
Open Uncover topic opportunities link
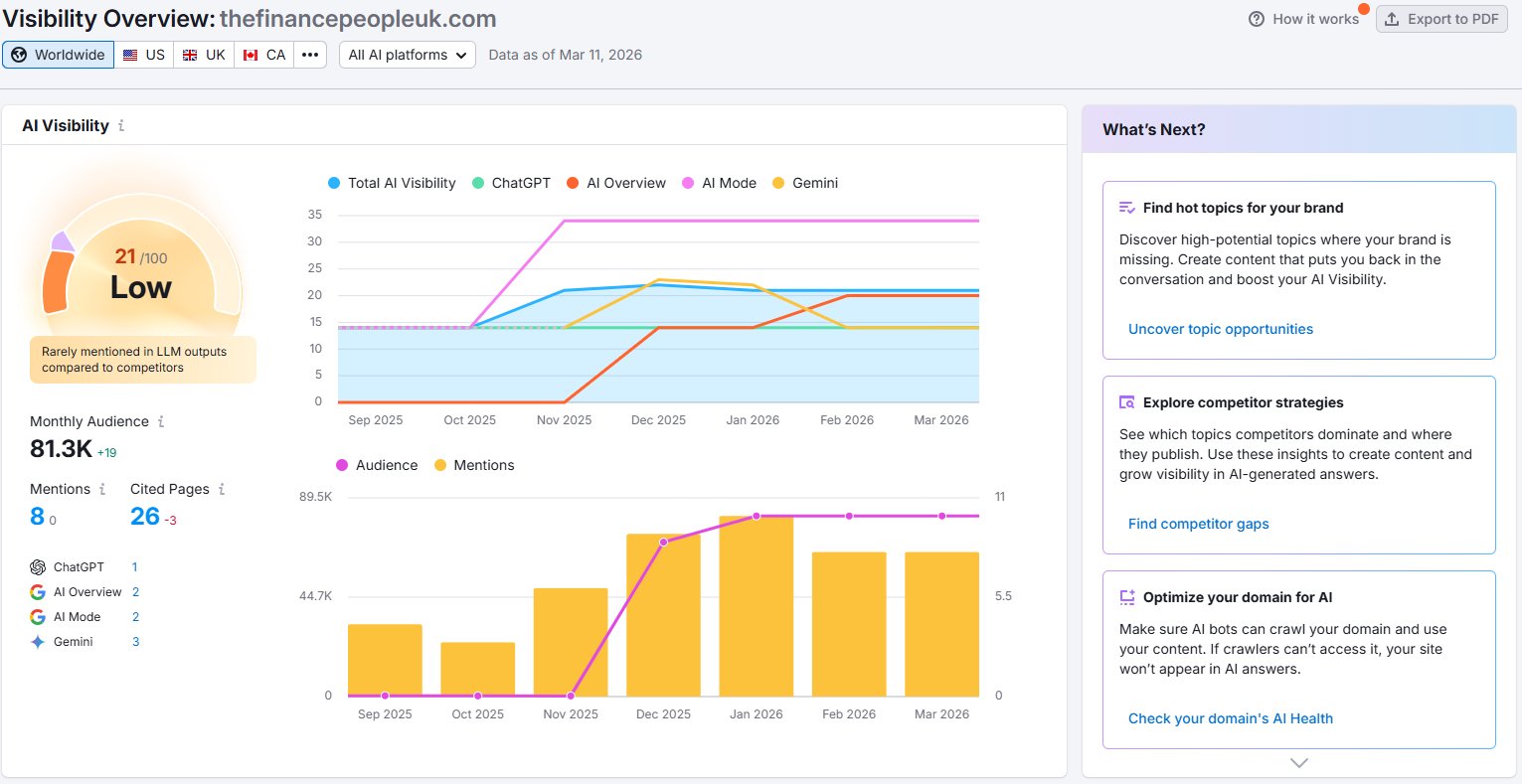coord(1221,329)
